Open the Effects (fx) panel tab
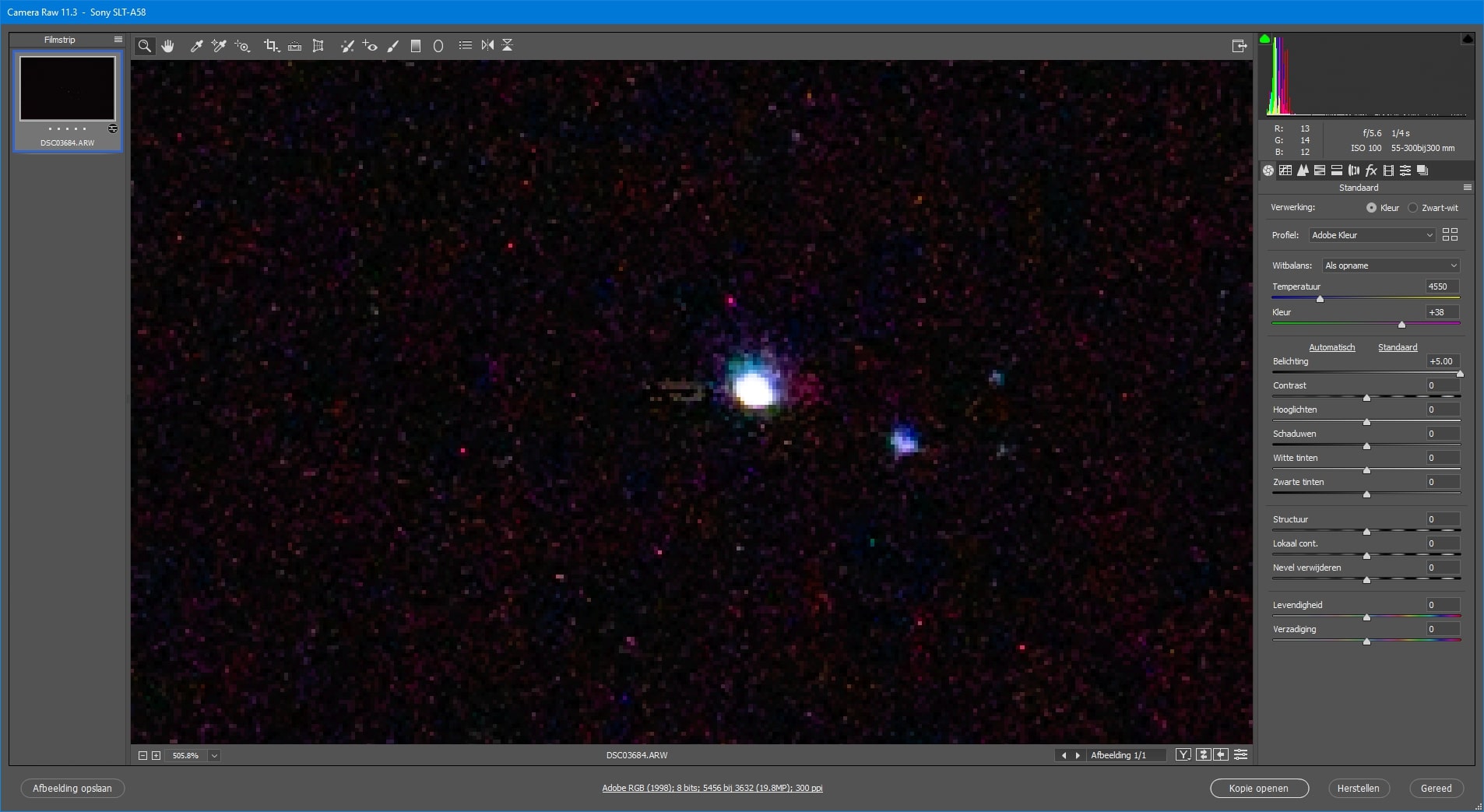This screenshot has width=1484, height=812. click(x=1371, y=170)
